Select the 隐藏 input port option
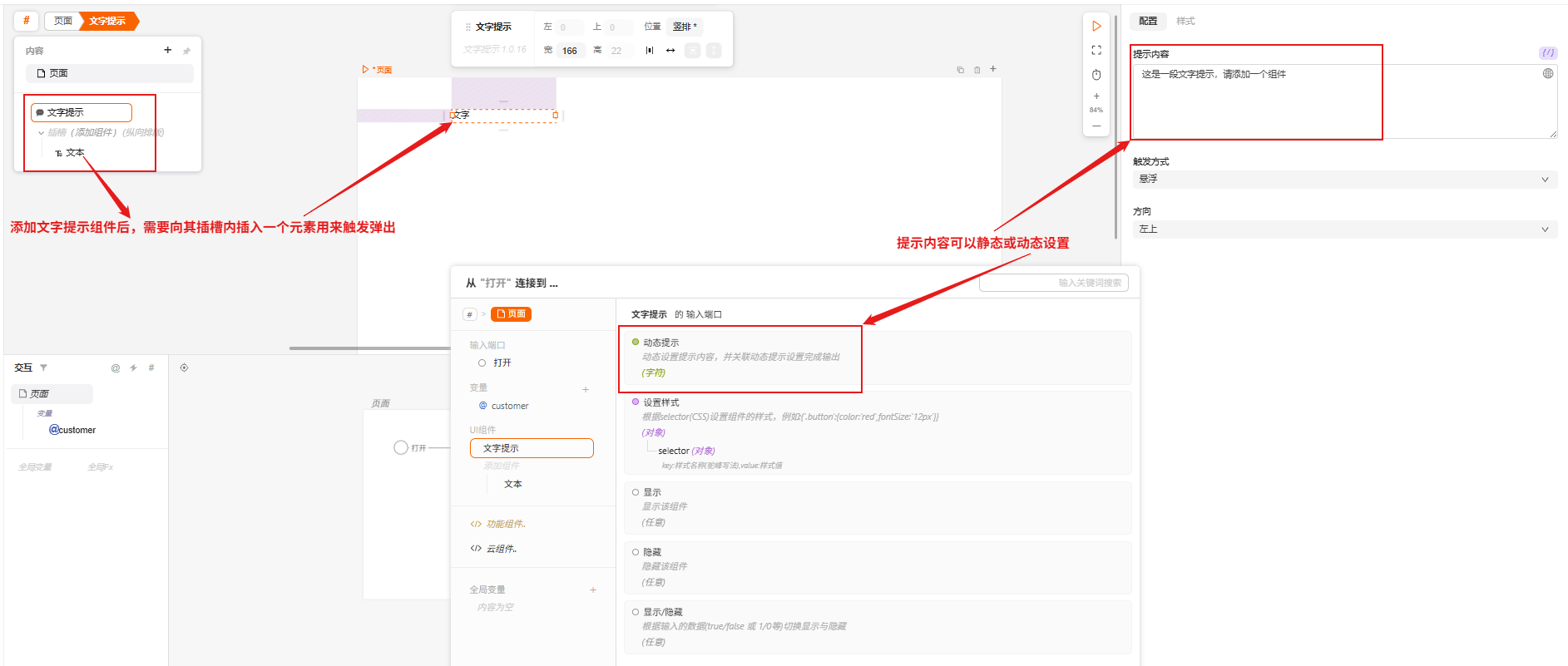Viewport: 1568px width, 666px height. [651, 552]
